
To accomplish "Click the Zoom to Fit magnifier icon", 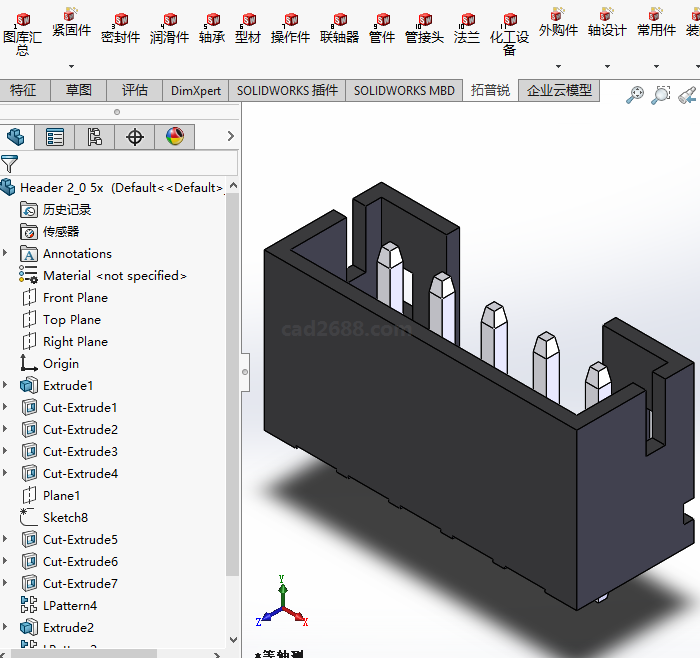I will click(x=636, y=95).
